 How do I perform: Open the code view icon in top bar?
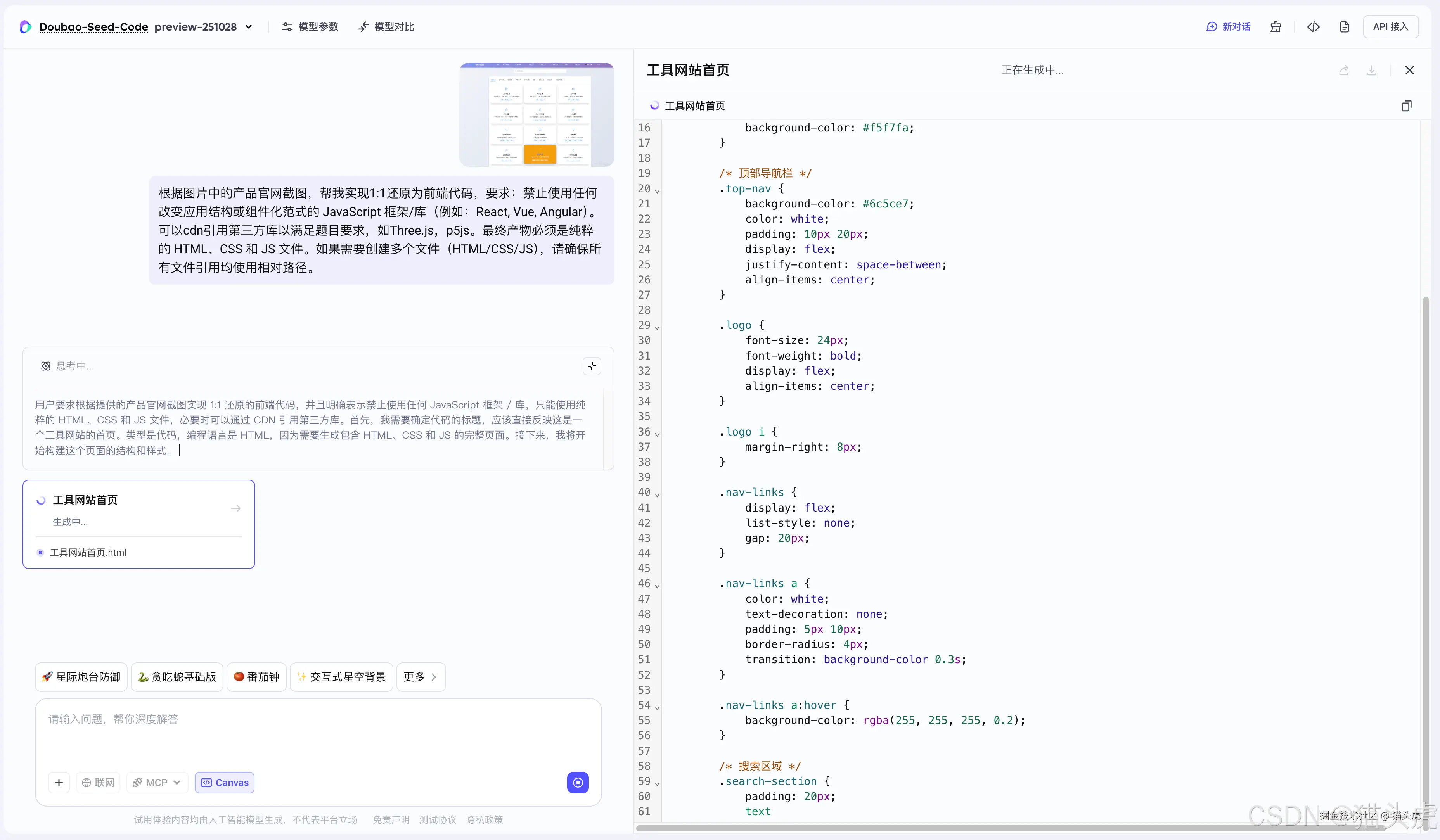point(1314,26)
